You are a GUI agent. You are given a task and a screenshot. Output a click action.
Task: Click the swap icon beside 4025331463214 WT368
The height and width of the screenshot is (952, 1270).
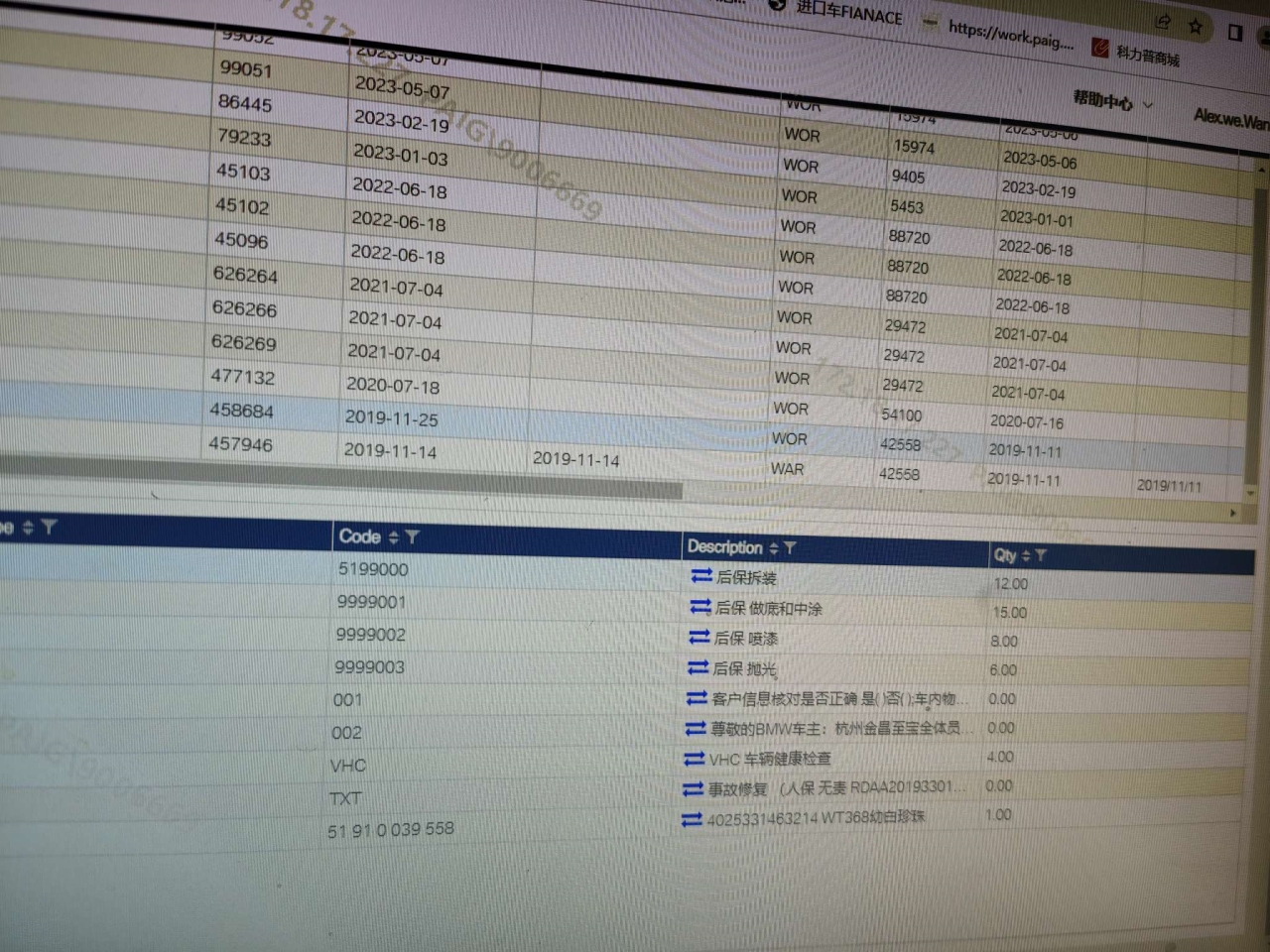tap(692, 820)
